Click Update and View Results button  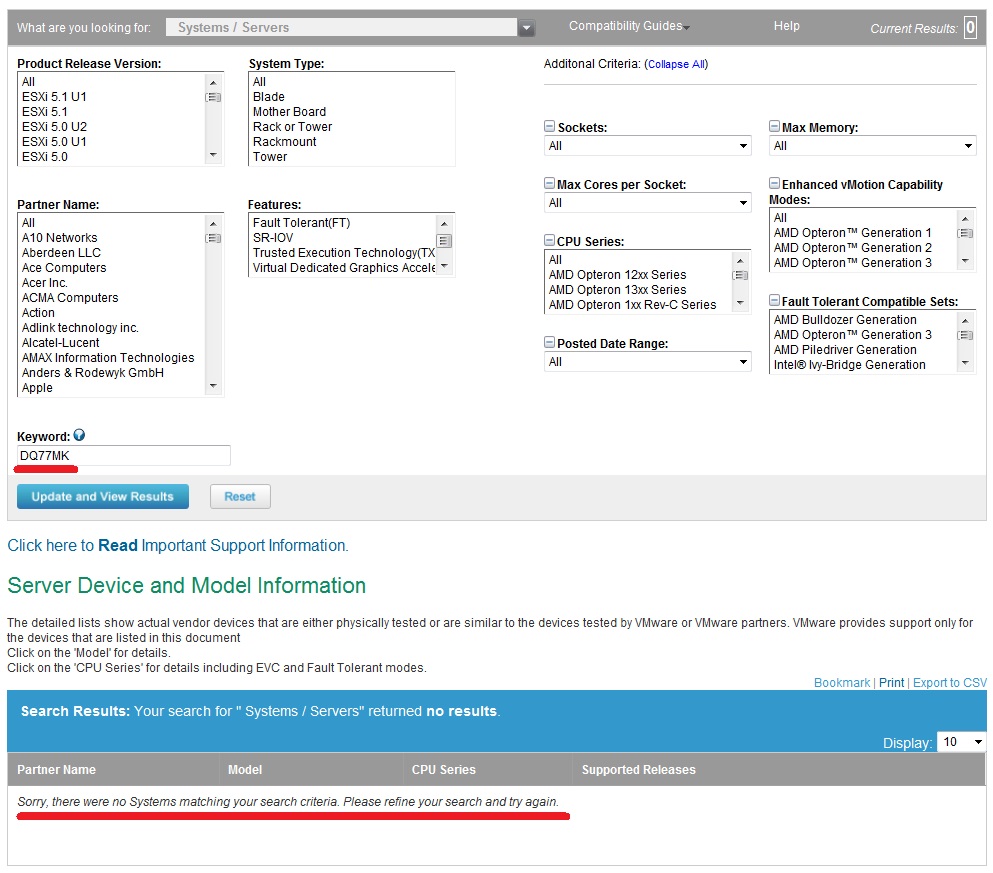tap(103, 496)
